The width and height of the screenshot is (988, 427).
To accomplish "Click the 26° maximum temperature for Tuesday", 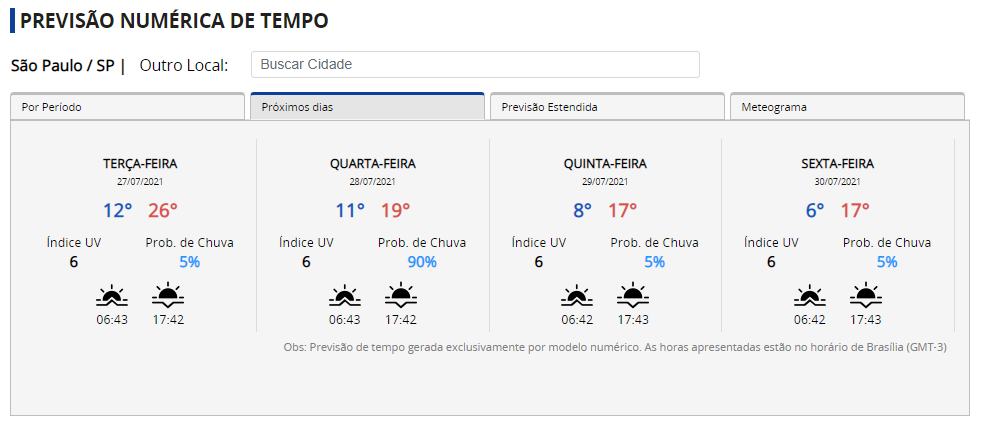I will [x=163, y=210].
